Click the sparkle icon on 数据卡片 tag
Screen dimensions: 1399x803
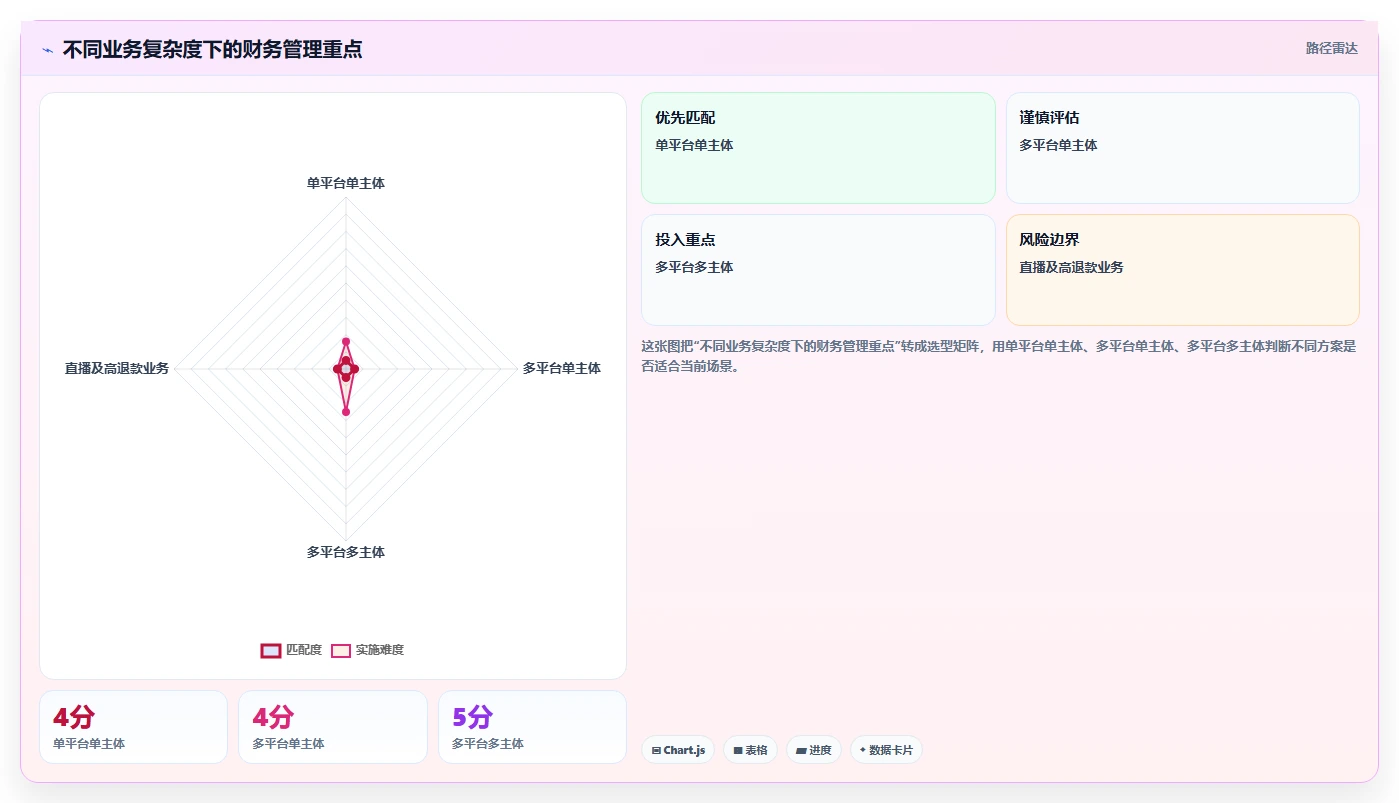(862, 749)
